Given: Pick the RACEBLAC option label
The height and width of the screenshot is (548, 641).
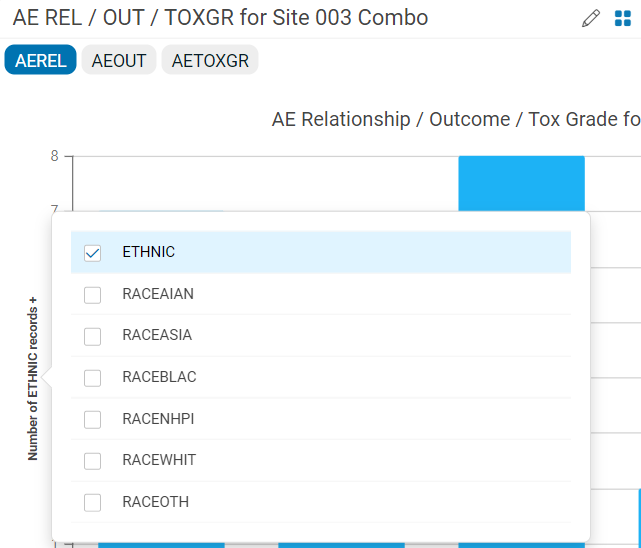Looking at the screenshot, I should (159, 377).
